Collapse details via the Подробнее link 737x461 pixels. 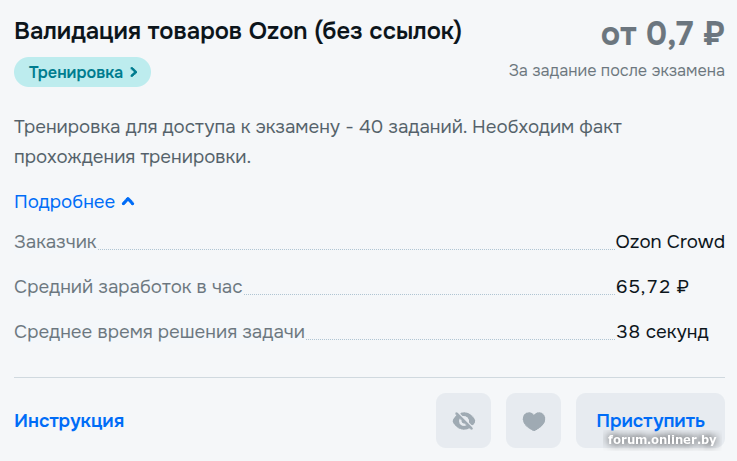point(65,202)
